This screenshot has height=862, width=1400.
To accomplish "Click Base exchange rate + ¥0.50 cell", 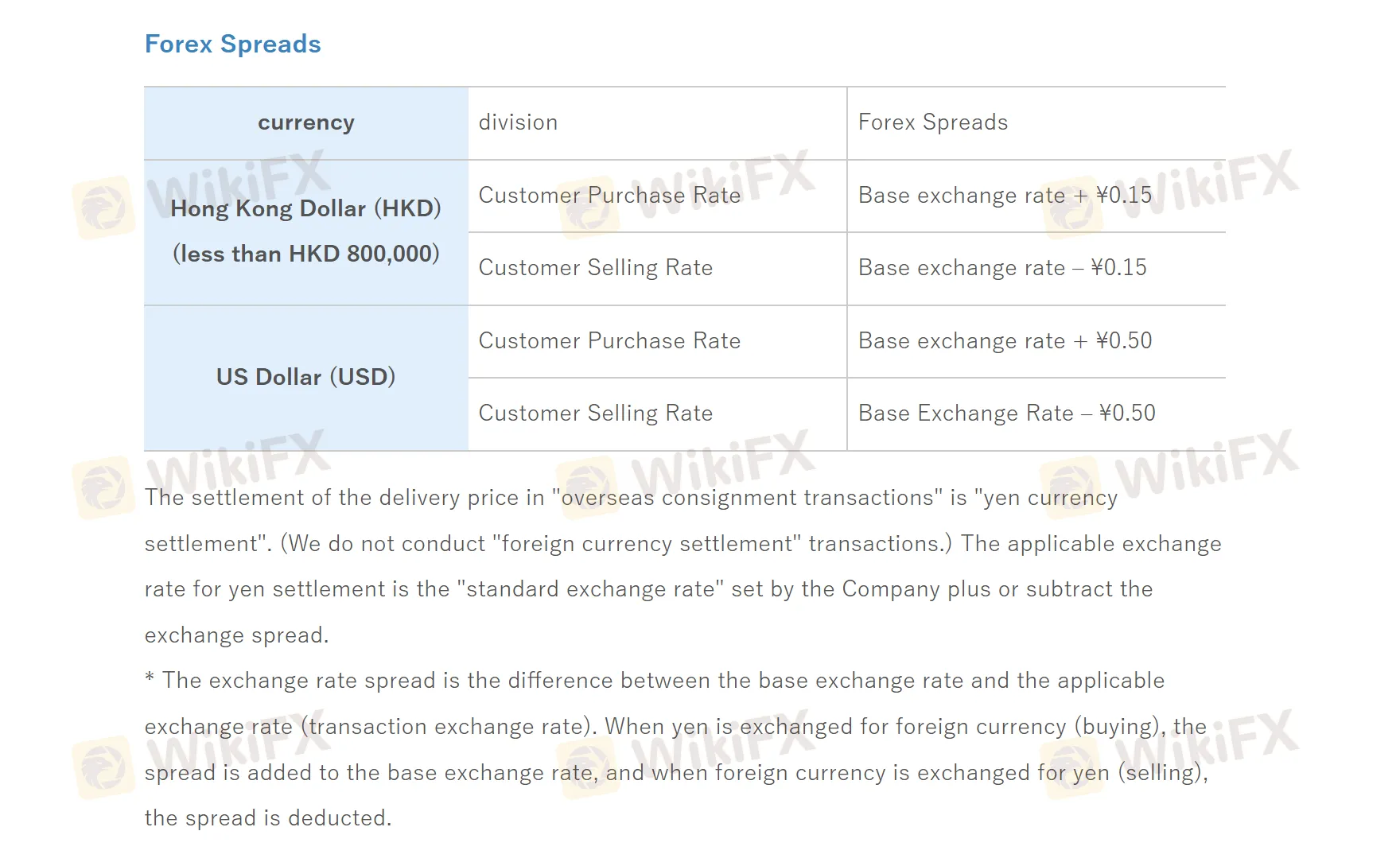I will (1036, 342).
